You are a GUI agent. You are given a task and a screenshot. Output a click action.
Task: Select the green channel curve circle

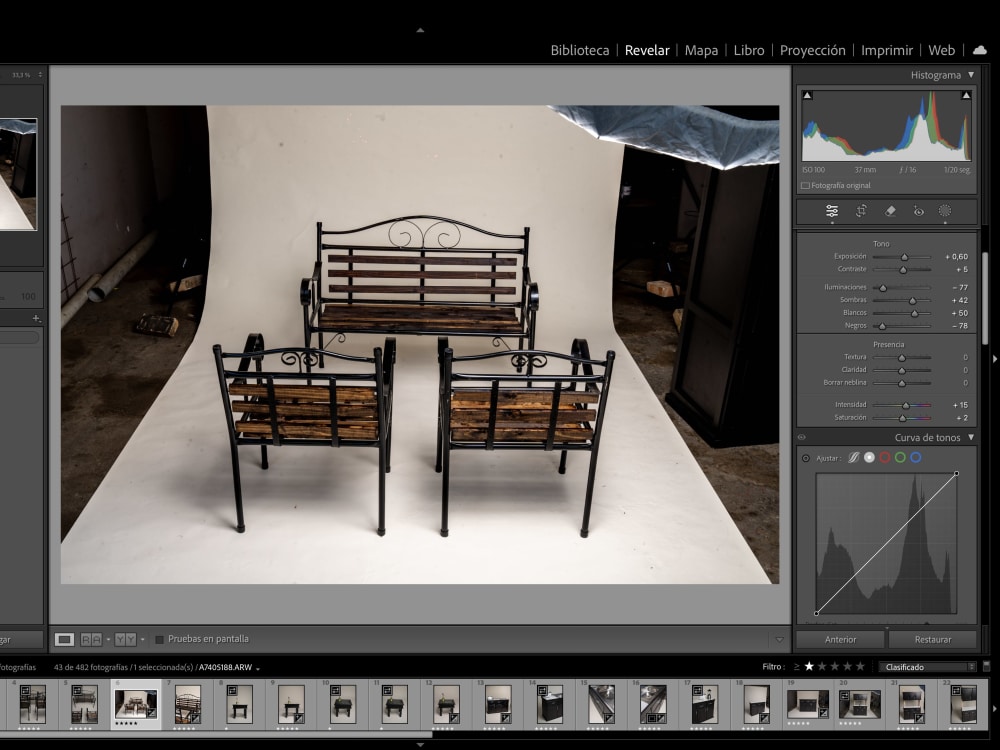pos(900,457)
